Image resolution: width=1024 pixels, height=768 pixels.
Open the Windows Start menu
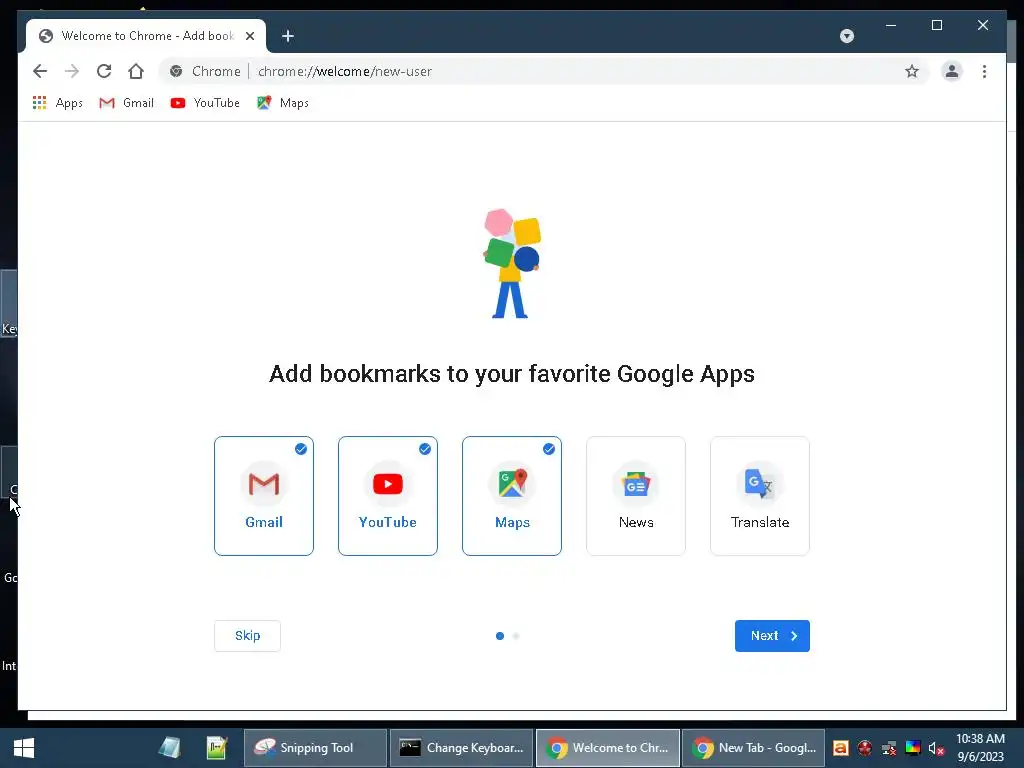pos(24,748)
